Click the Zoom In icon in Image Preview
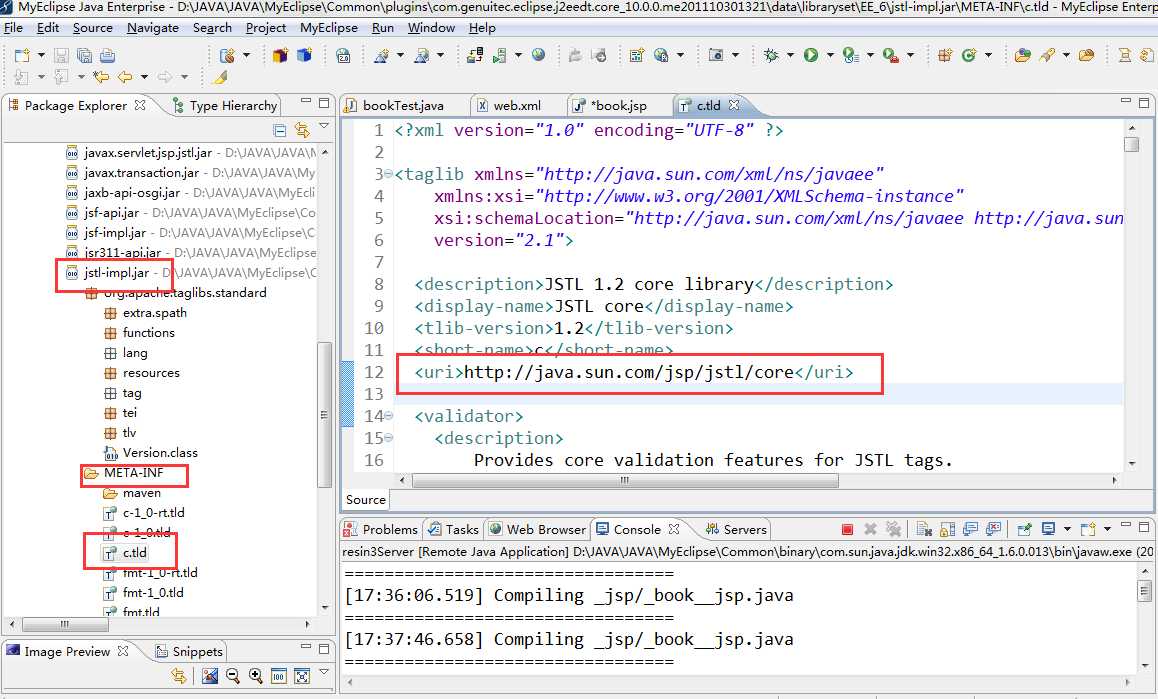Viewport: 1158px width, 699px height. (x=256, y=675)
